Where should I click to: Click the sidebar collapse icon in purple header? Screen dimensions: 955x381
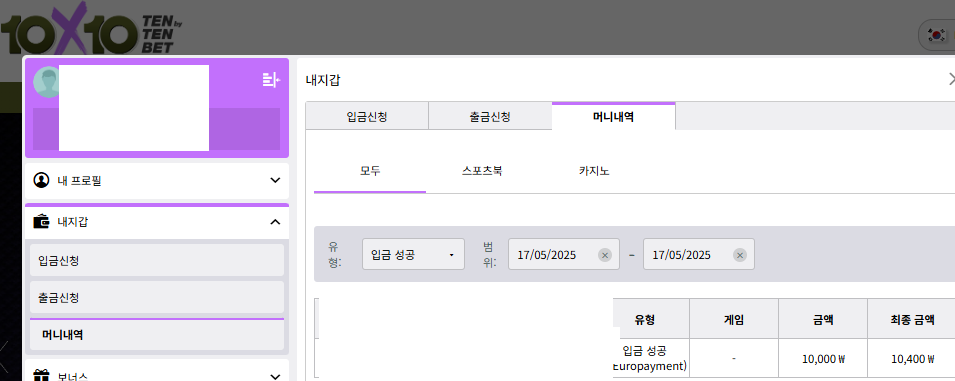click(x=271, y=80)
